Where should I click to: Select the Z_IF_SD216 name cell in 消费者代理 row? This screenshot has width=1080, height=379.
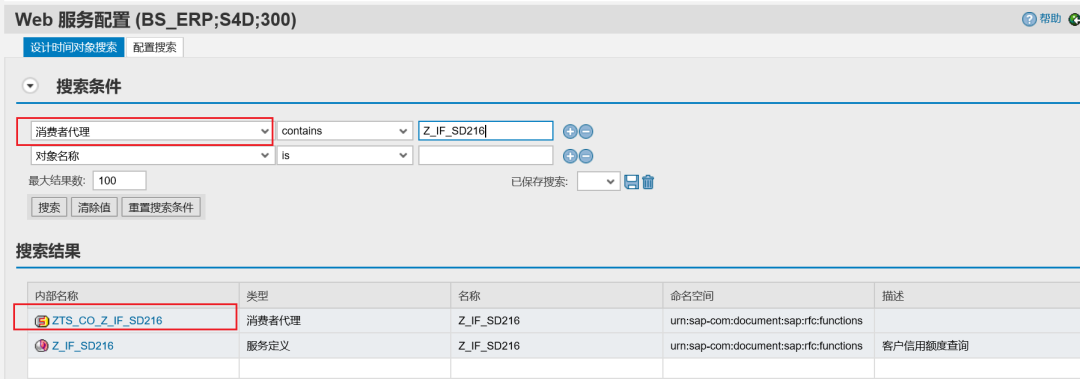click(x=557, y=320)
